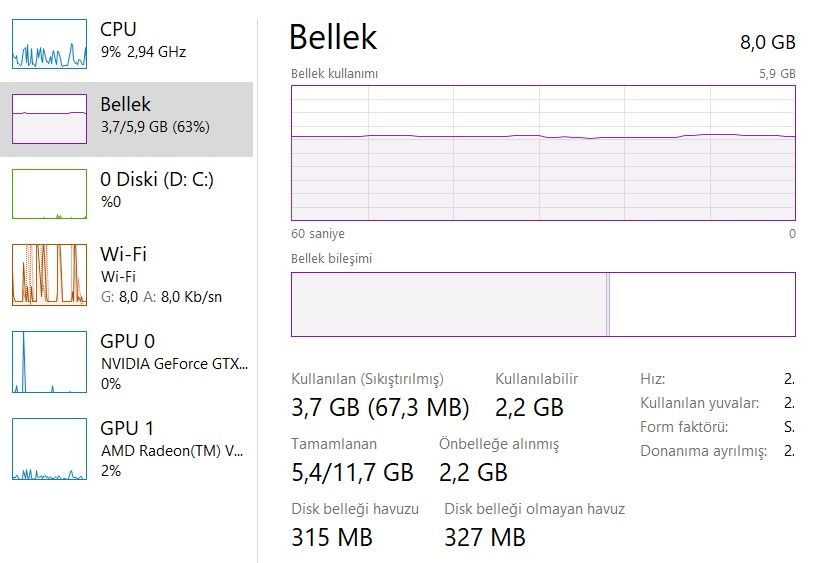Screen dimensions: 820x563
Task: Click the Disk 0 graph thumbnail
Action: pos(49,193)
